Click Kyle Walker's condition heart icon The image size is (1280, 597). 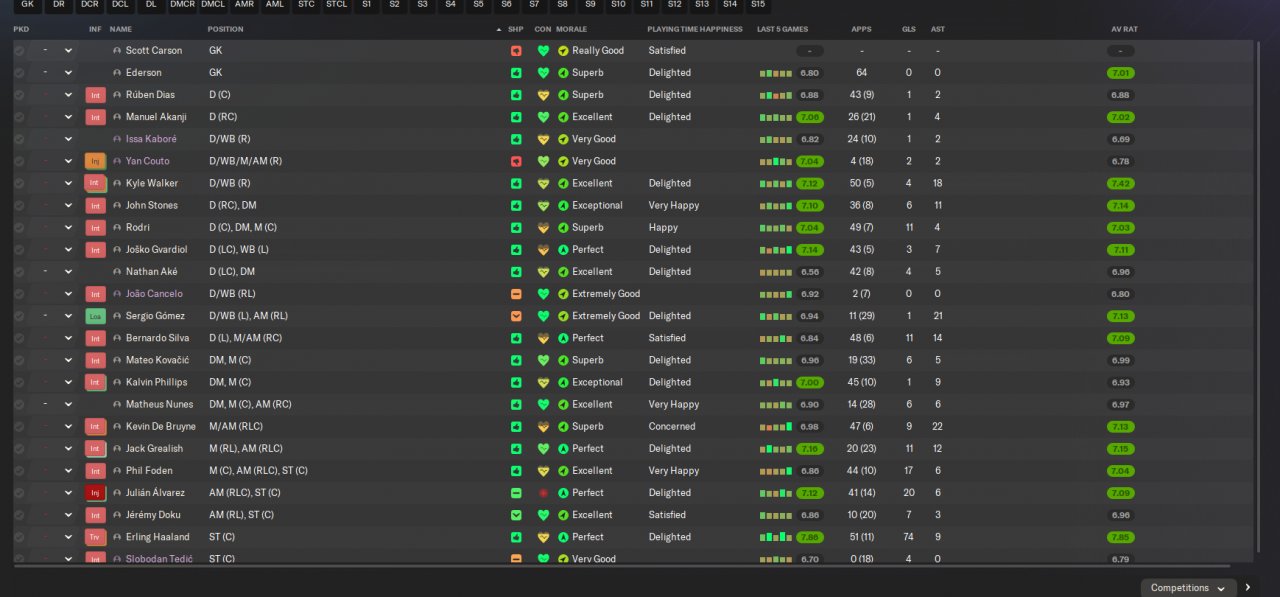pos(543,183)
